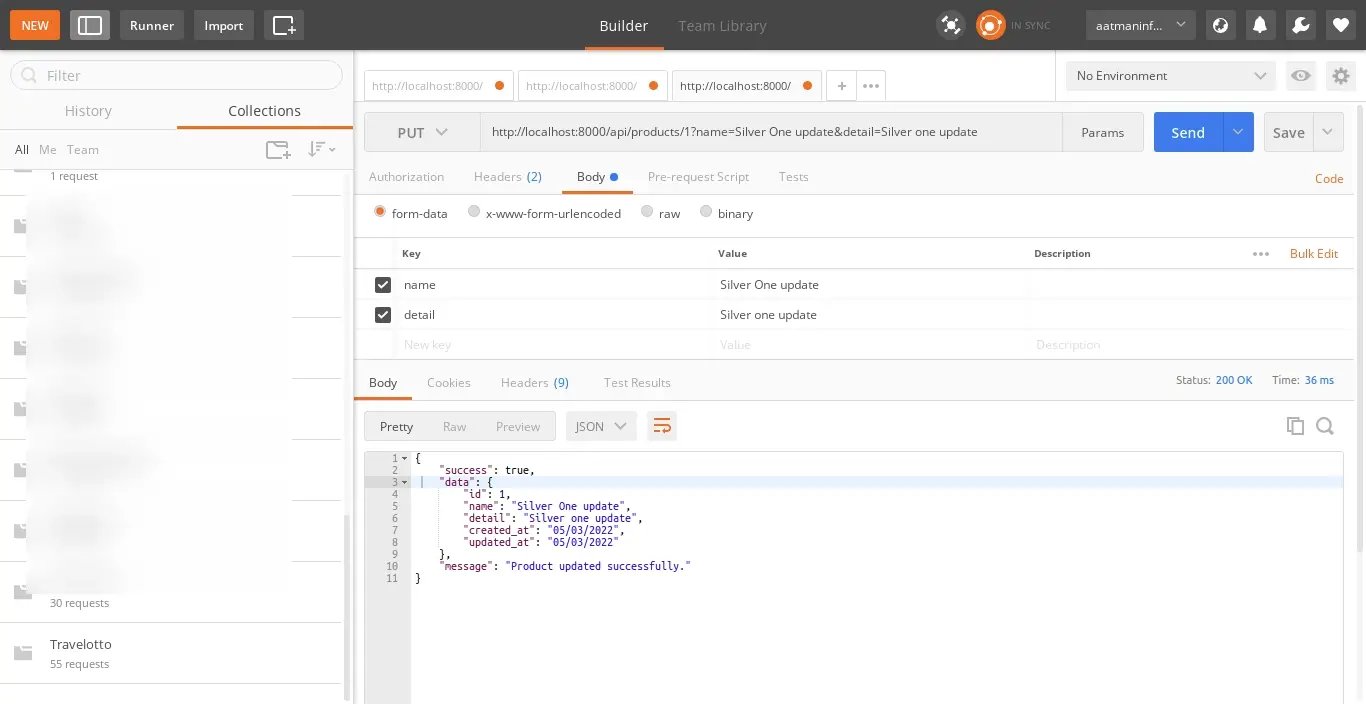Copy response body to clipboard icon

pos(1295,426)
